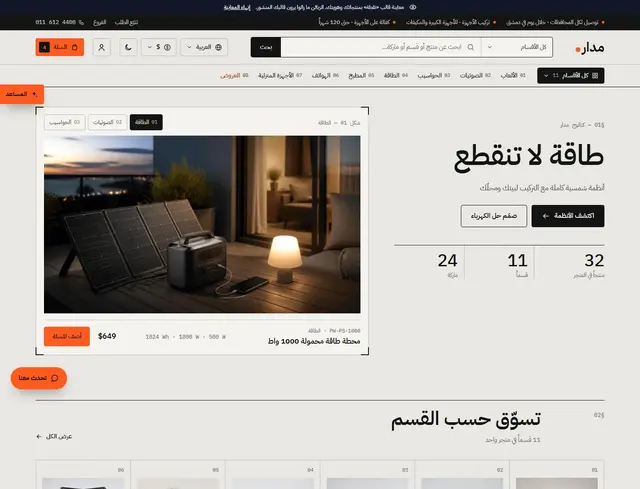Image resolution: width=640 pixels, height=489 pixels.
Task: Open the 07 الأجهزة المنزلية nav category
Action: (280, 76)
